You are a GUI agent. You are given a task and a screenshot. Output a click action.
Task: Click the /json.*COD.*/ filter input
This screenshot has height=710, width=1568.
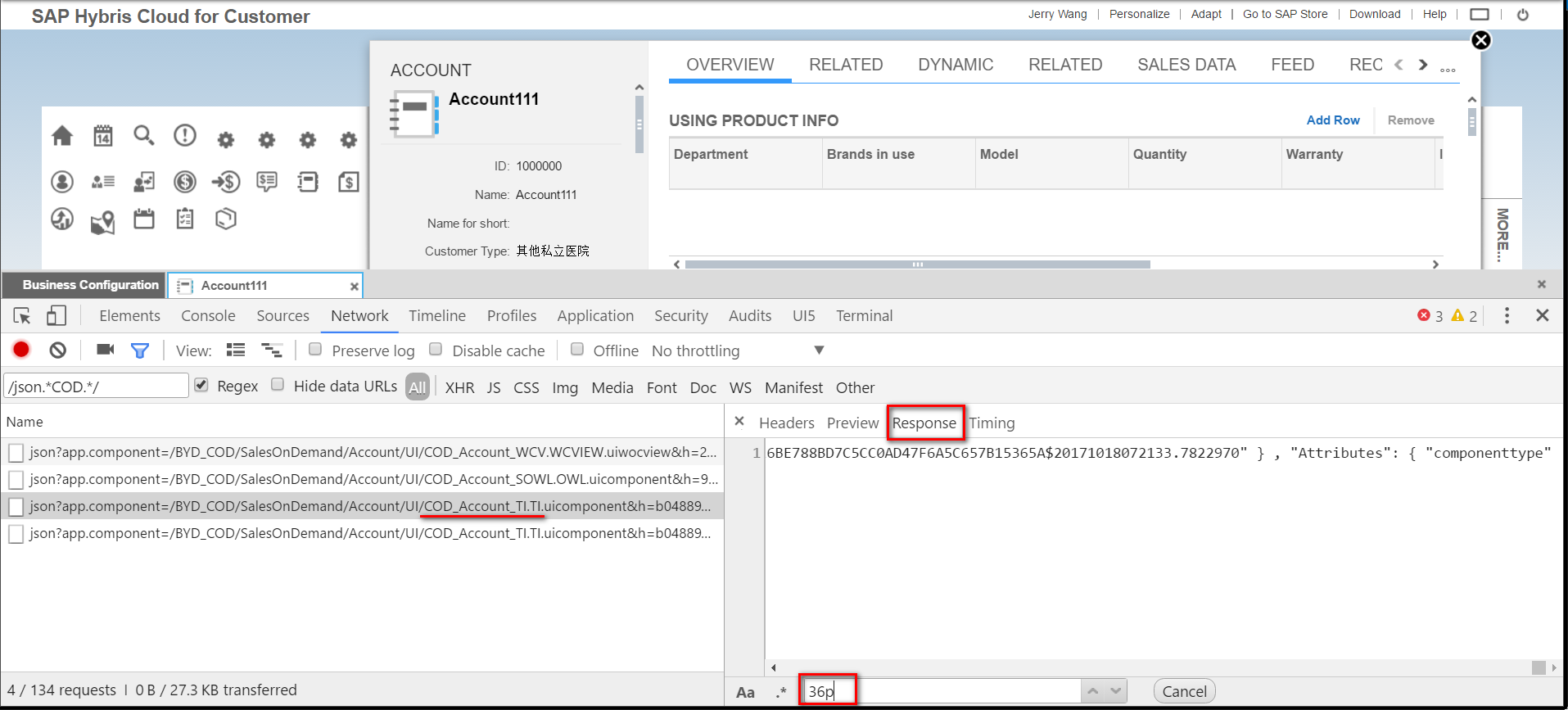[97, 386]
